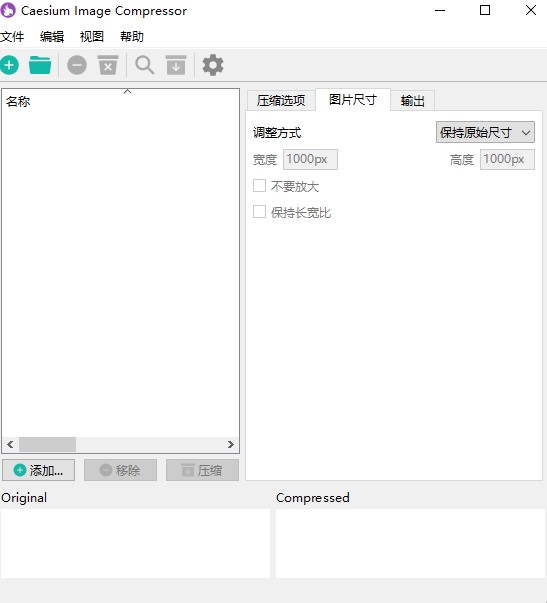547x603 pixels.
Task: Open the 编辑 menu
Action: (52, 37)
